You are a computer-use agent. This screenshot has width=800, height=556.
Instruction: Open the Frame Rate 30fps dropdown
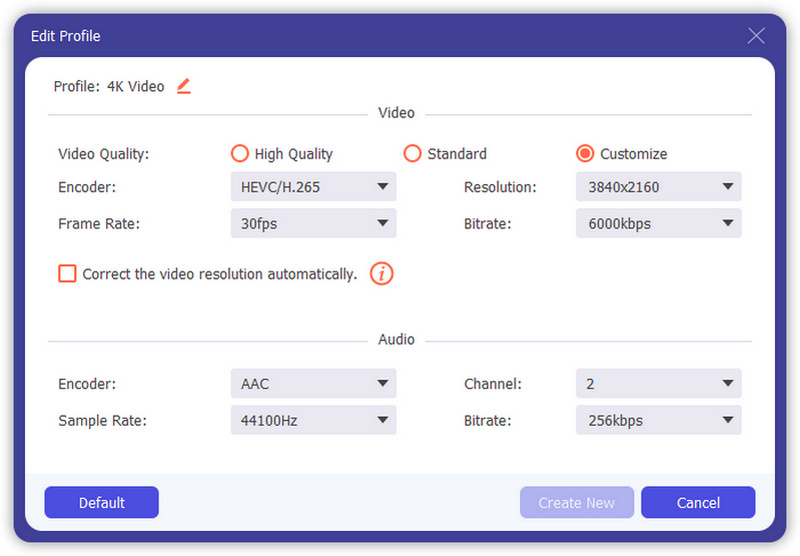[313, 224]
